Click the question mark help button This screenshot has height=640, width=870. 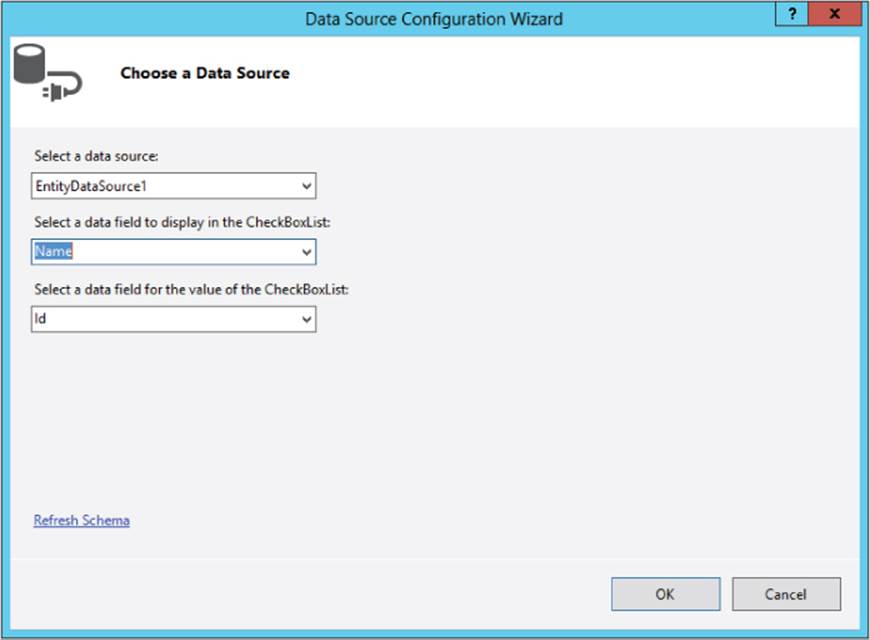pyautogui.click(x=791, y=14)
